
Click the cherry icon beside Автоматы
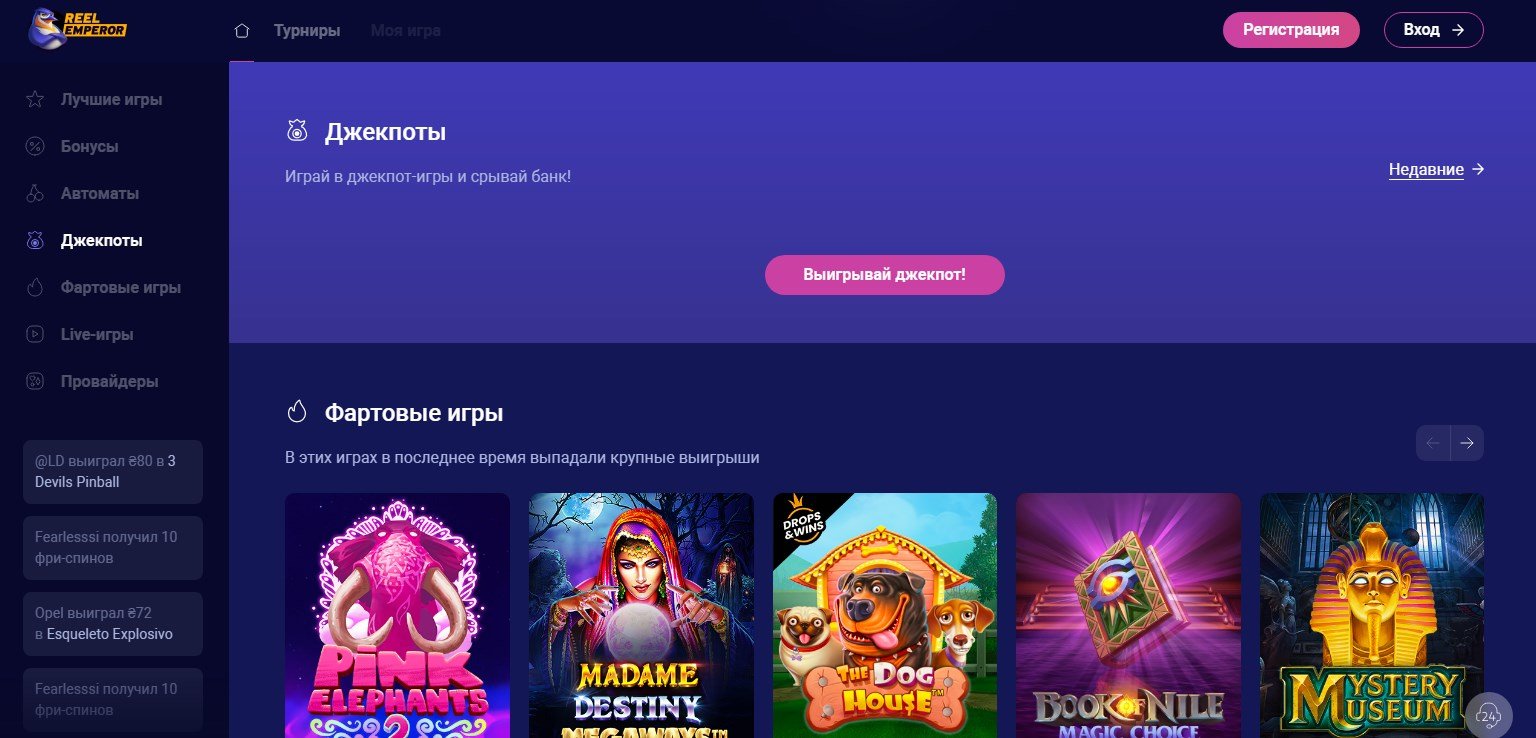35,194
